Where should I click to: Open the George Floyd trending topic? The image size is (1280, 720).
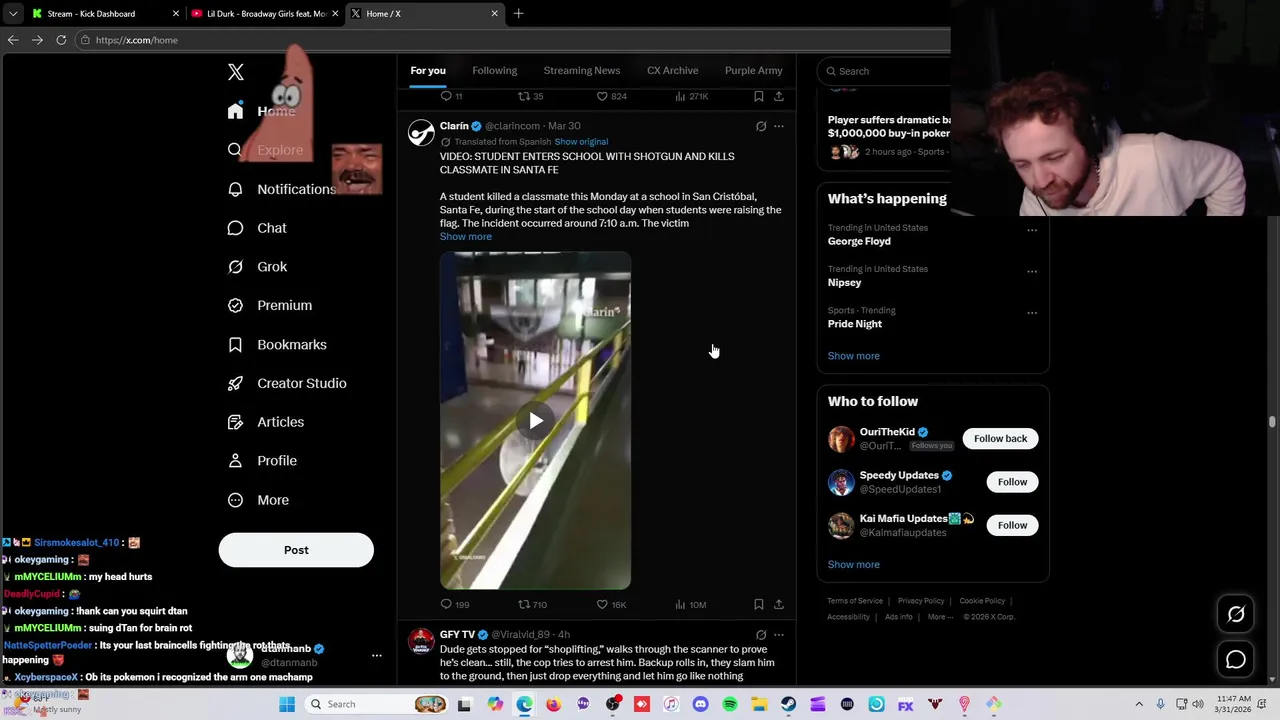(859, 241)
